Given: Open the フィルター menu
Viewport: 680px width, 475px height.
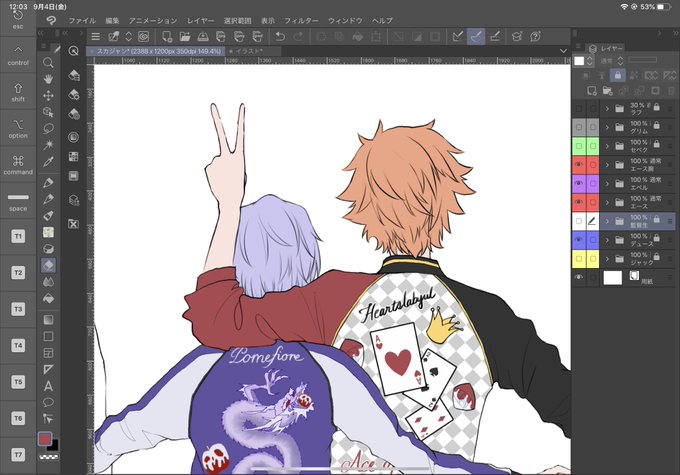Looking at the screenshot, I should pos(301,20).
